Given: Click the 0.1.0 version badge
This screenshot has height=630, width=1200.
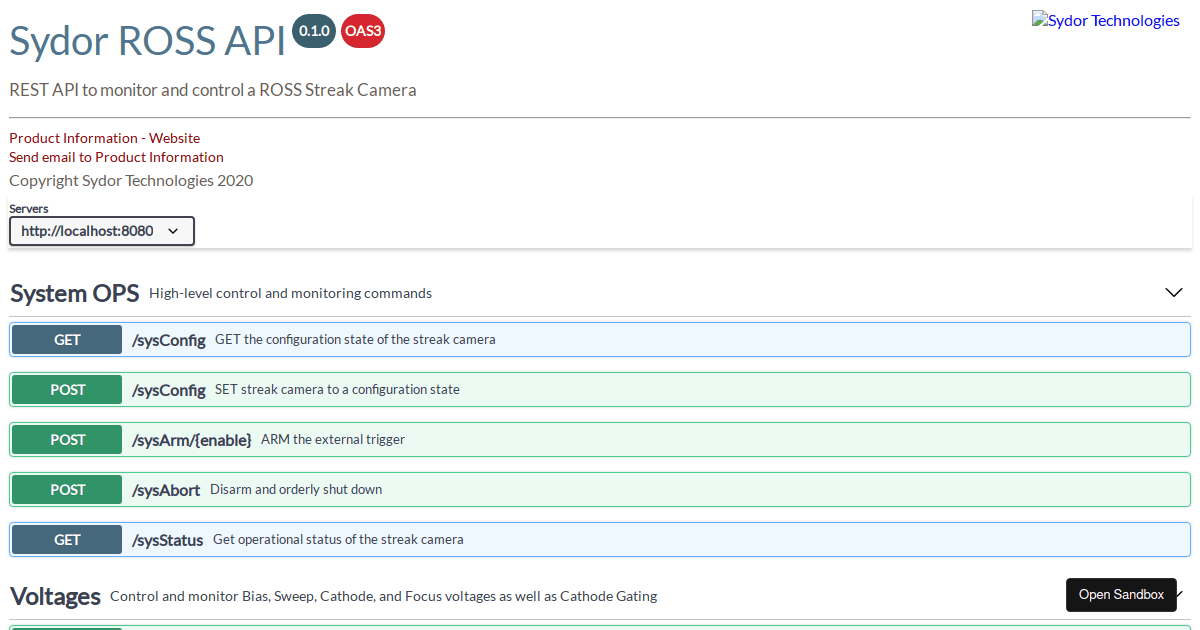Looking at the screenshot, I should (x=313, y=31).
